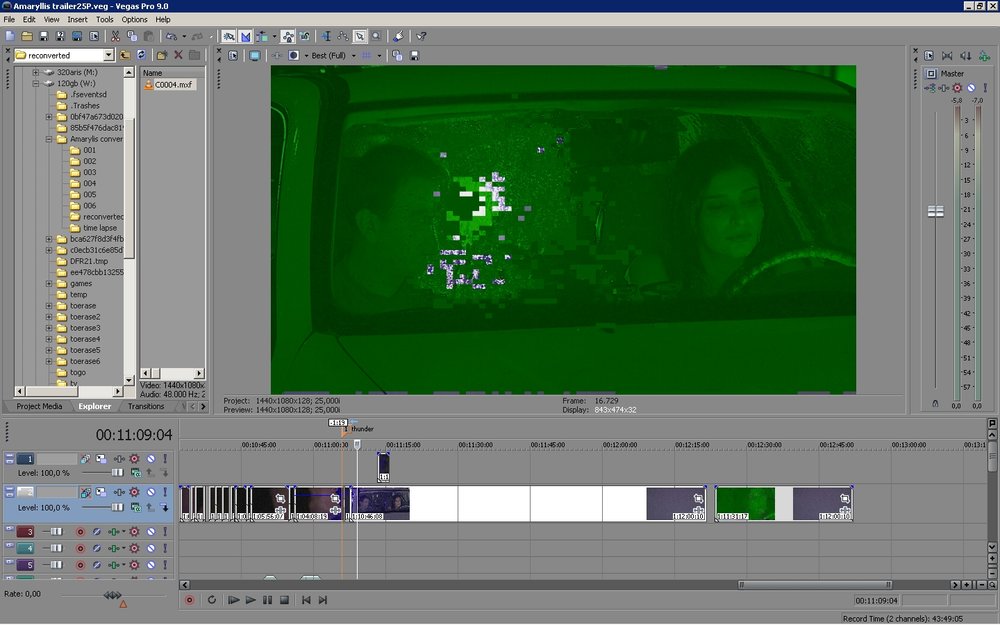Select the C0004.mxf file
1000x625 pixels.
168,84
